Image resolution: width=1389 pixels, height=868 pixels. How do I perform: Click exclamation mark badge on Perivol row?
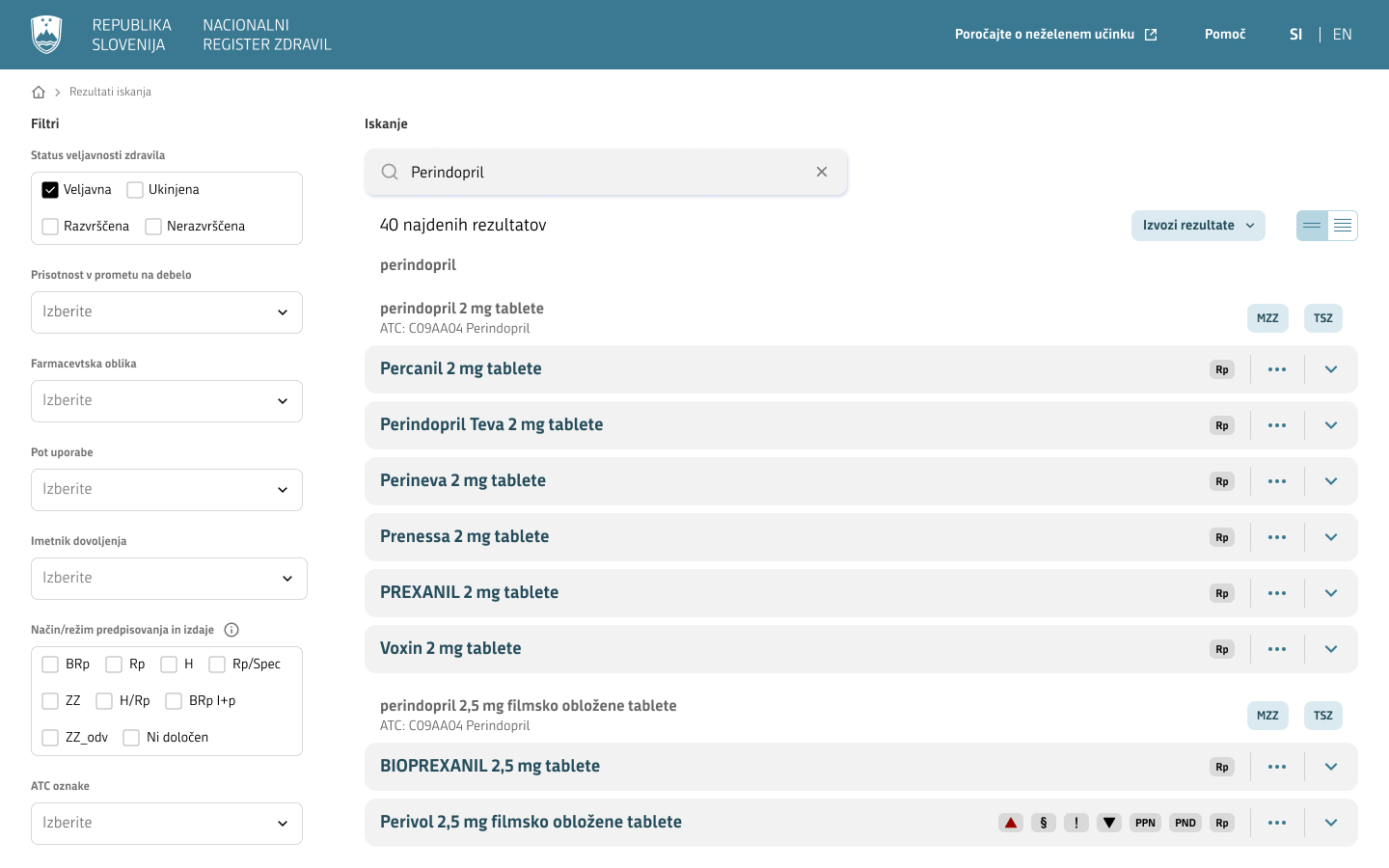click(1076, 823)
